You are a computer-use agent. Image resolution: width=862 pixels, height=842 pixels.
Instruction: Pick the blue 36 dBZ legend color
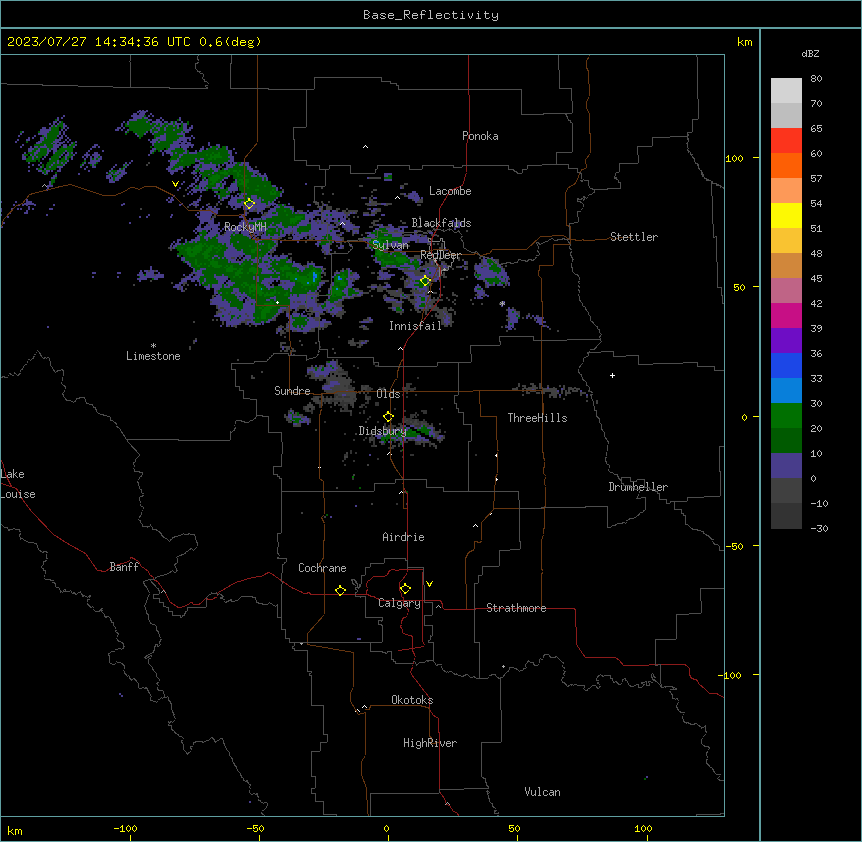786,365
